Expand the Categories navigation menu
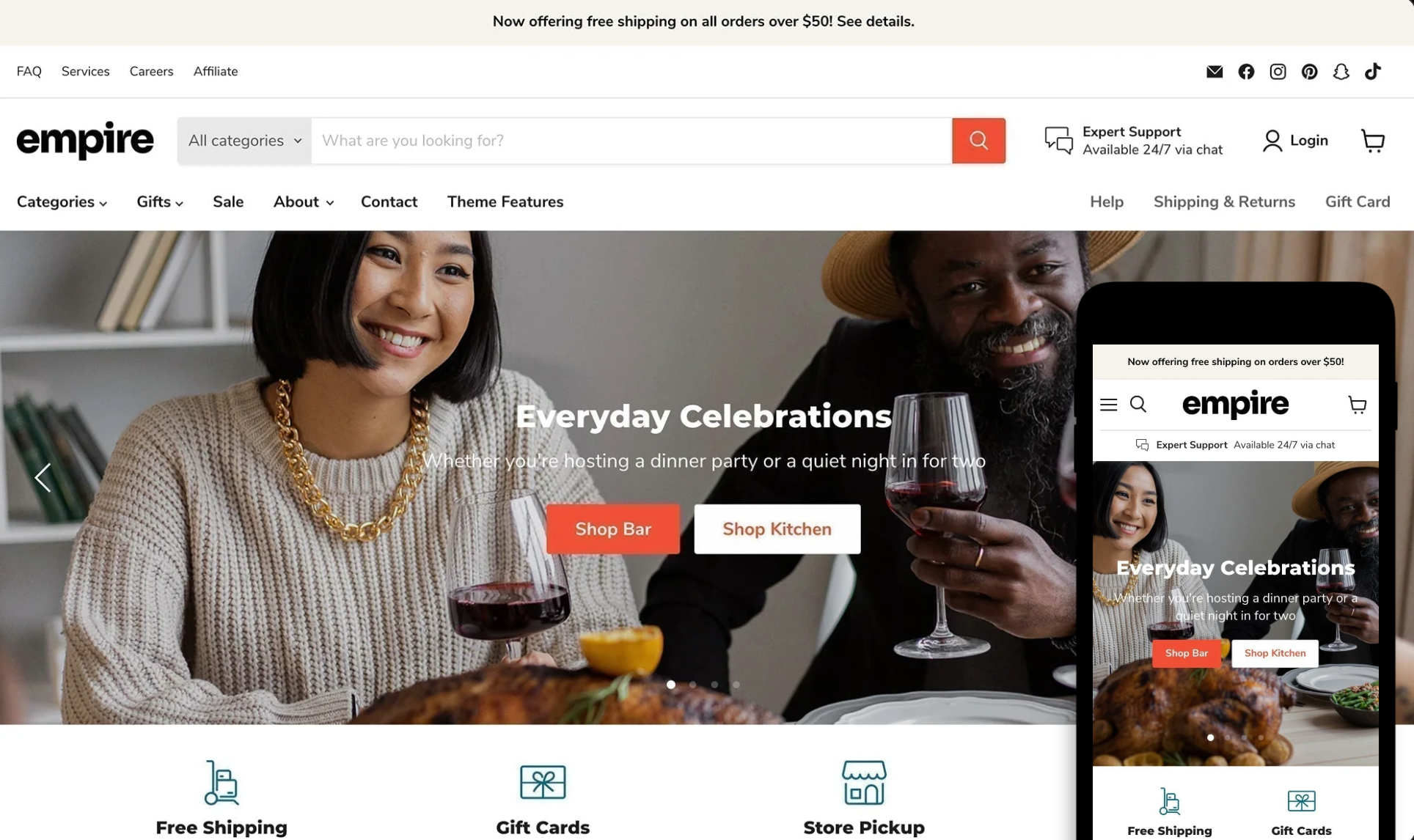Screen dimensions: 1414x840 (62, 202)
